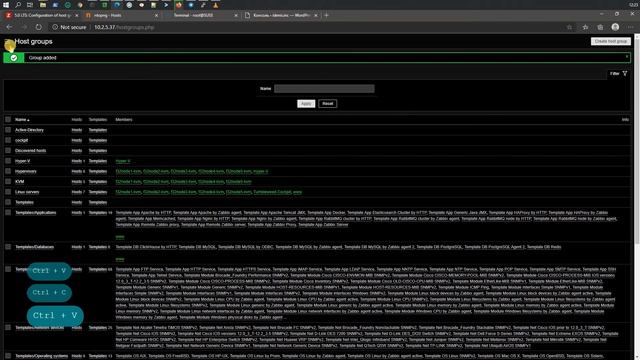The height and width of the screenshot is (360, 640).
Task: Close the Zabbix Configuration of host groups tab
Action: (x=77, y=15)
